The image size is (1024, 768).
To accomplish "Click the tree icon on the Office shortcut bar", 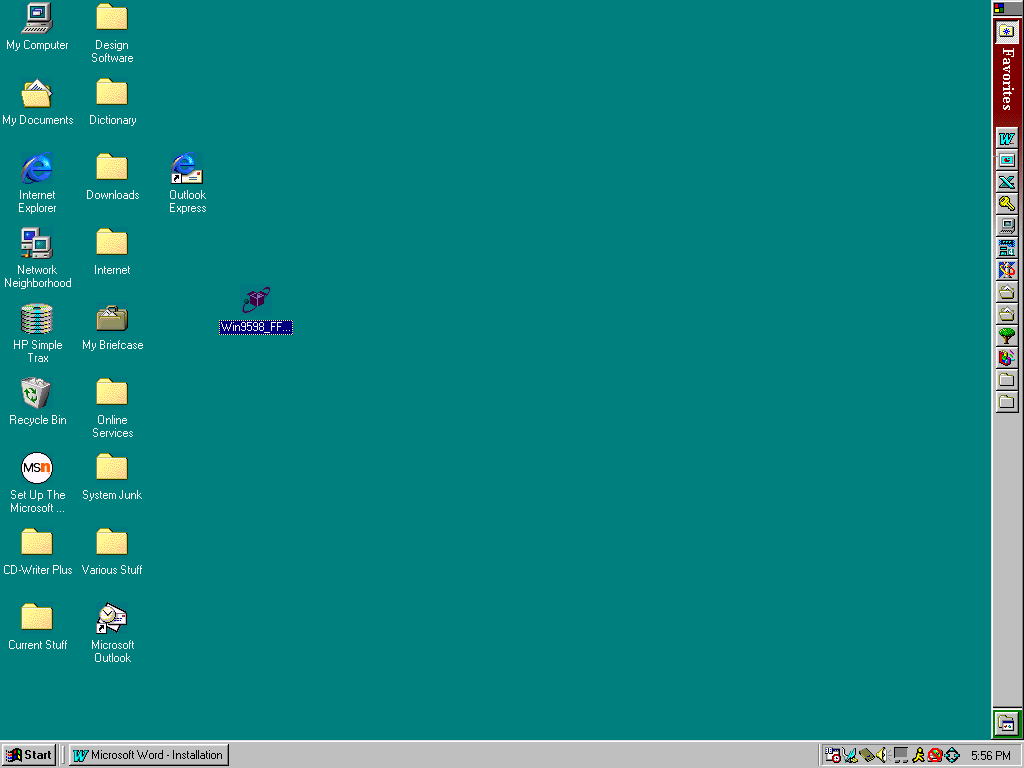I will click(x=1006, y=336).
